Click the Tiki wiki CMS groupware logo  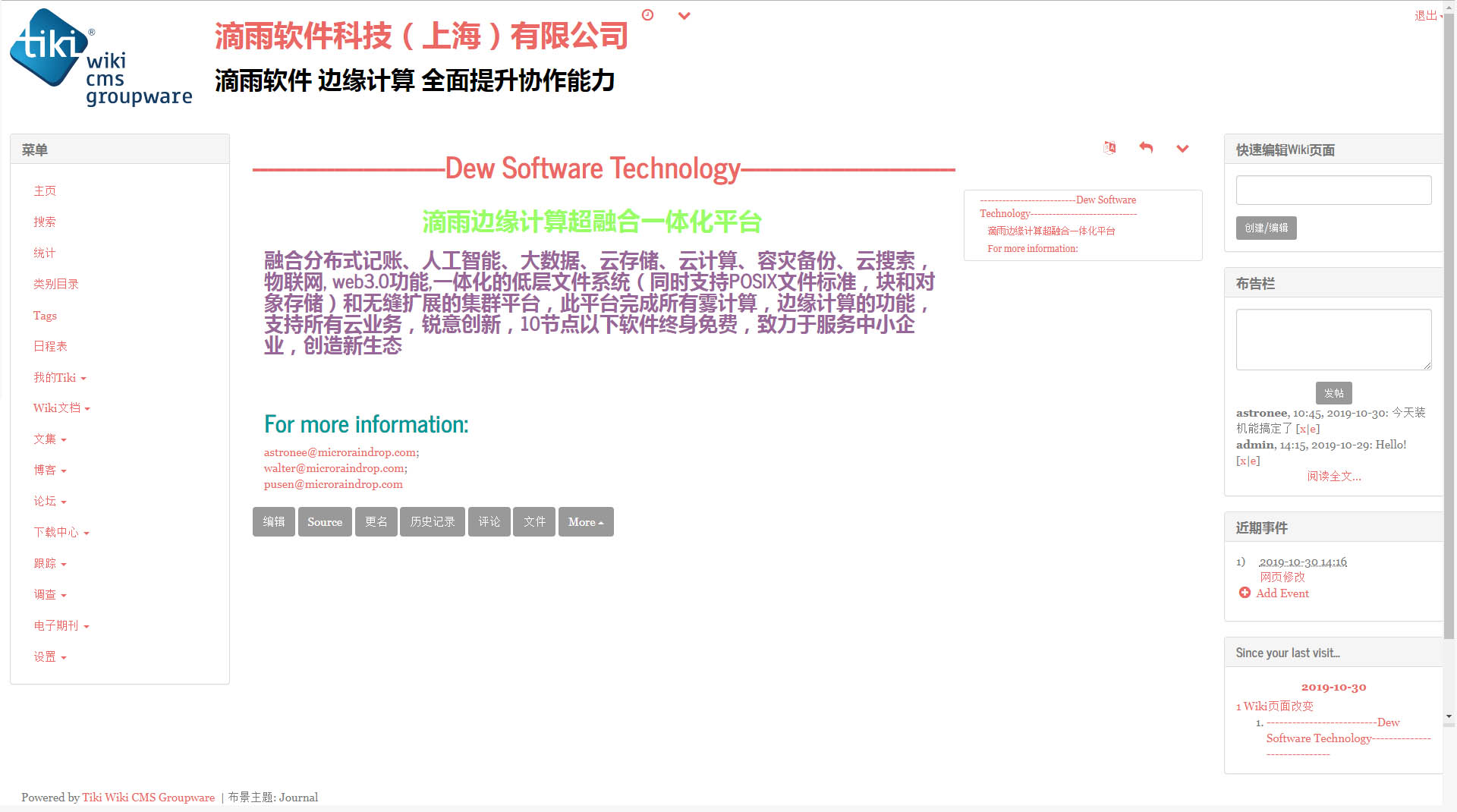[100, 58]
